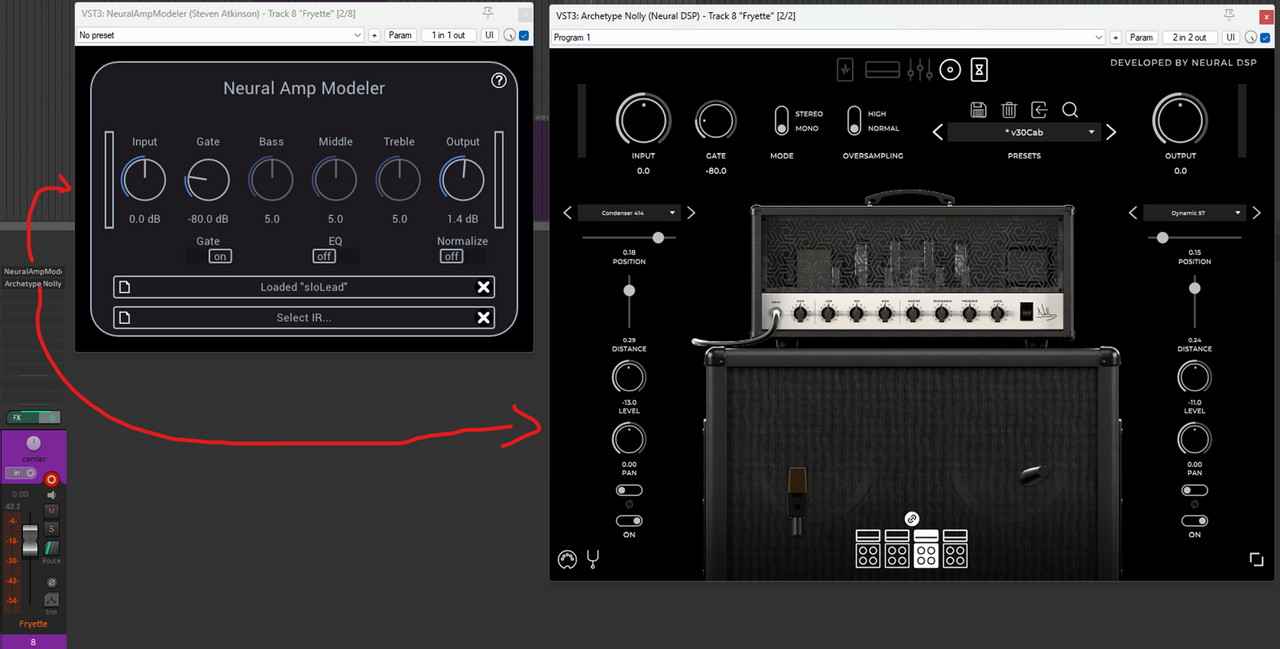Click file icon beside Loaded "sloLead"

coord(124,287)
